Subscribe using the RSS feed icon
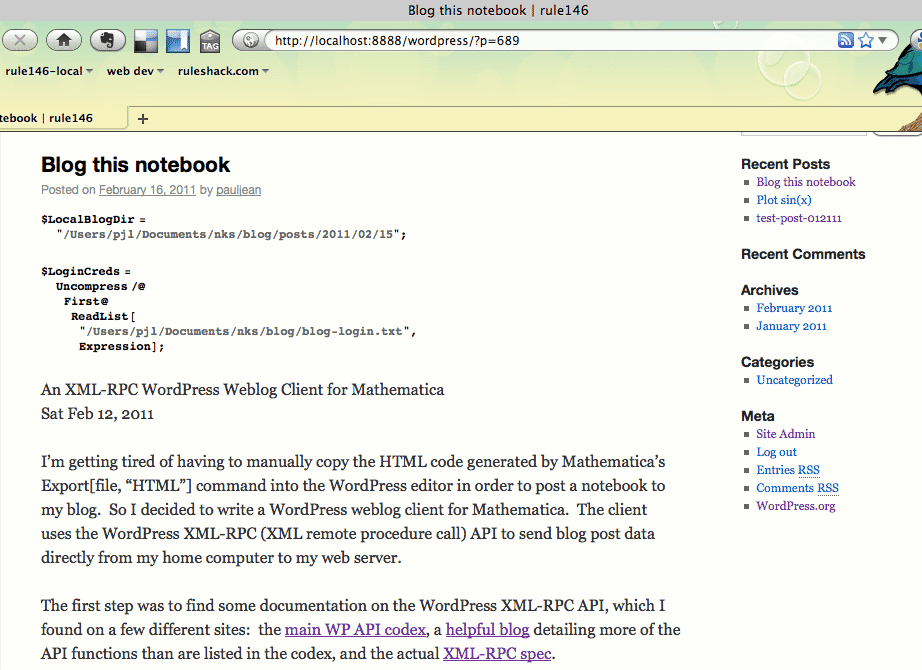This screenshot has width=922, height=670. pos(846,40)
